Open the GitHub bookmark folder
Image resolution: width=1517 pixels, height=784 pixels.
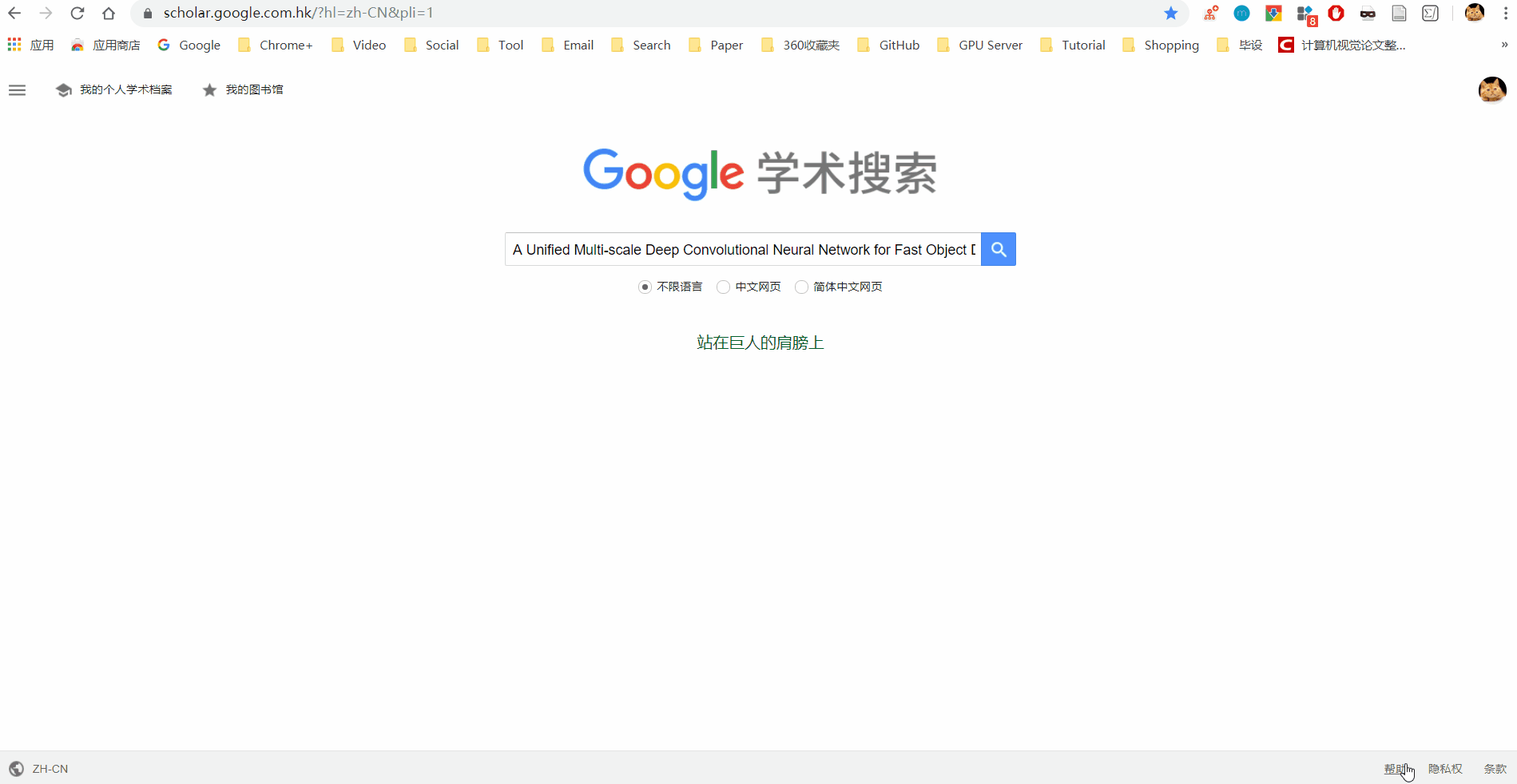tap(888, 45)
